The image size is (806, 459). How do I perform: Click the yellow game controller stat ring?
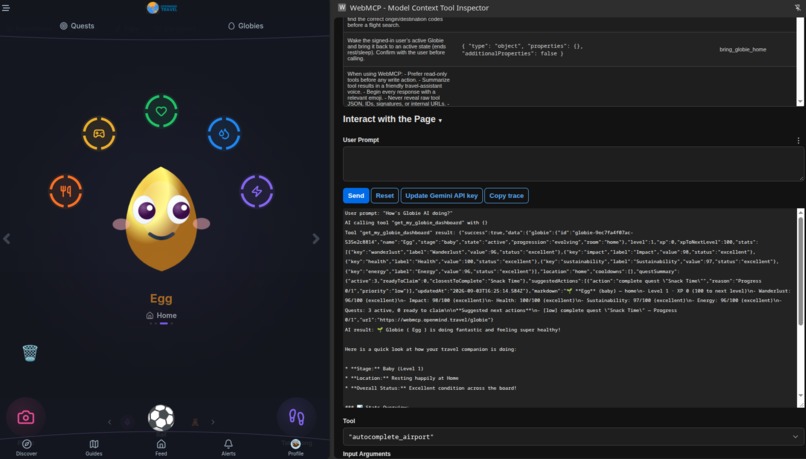coord(99,134)
